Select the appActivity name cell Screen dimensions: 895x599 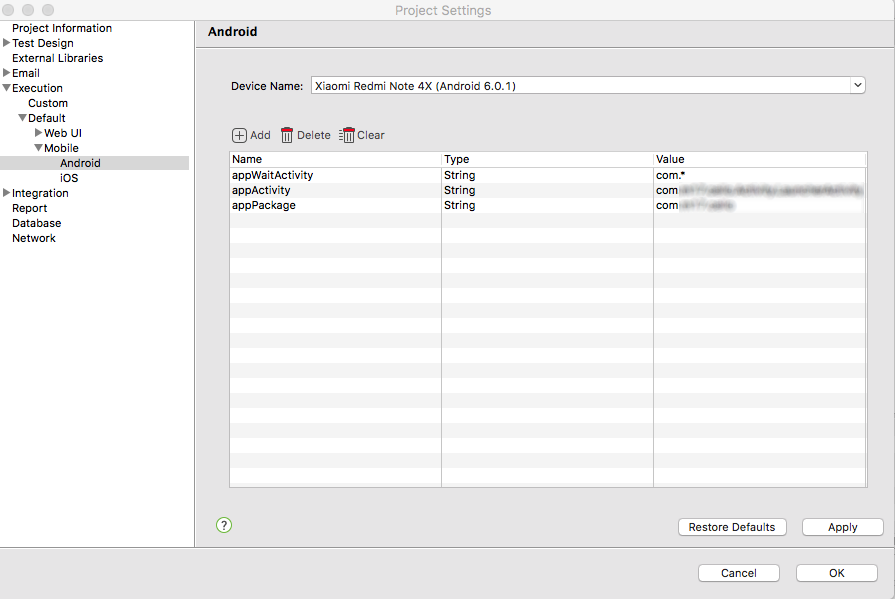coord(335,190)
